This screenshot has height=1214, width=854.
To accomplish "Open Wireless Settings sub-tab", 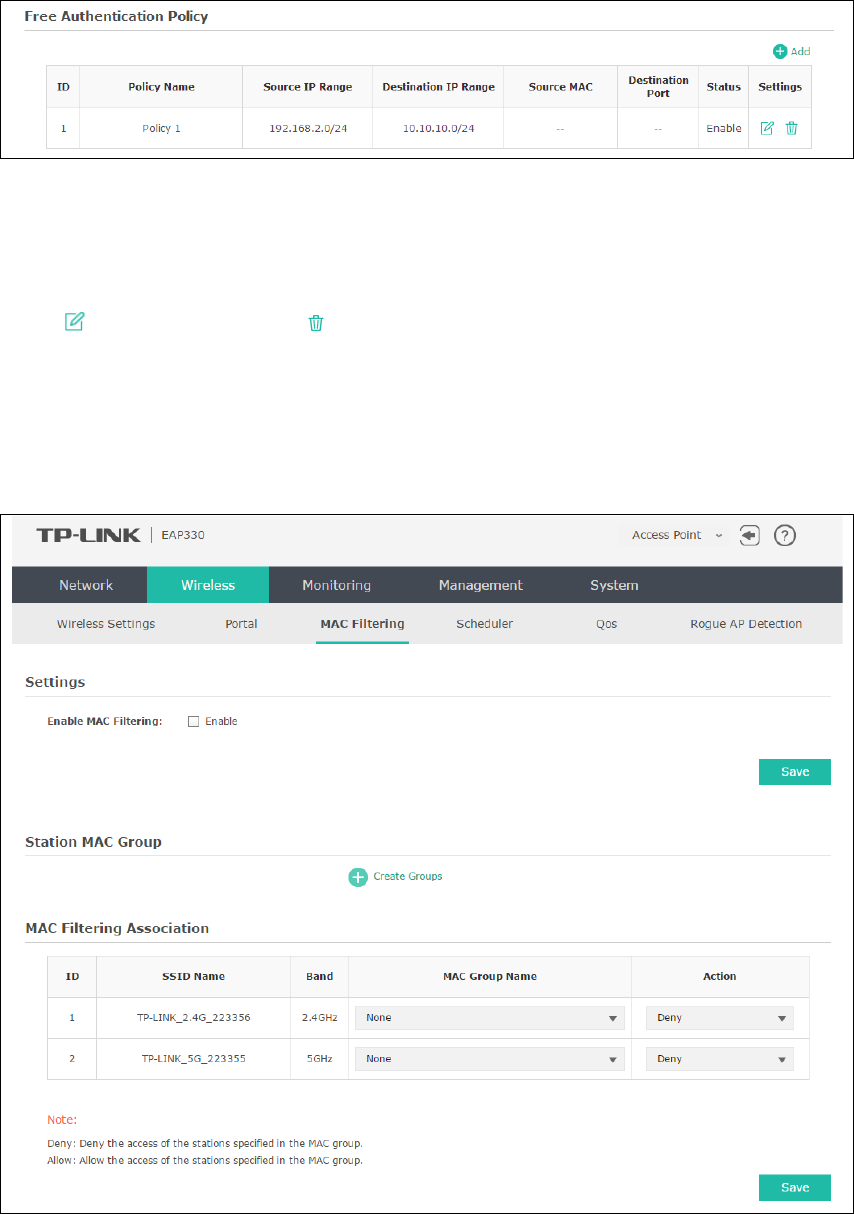I will tap(106, 624).
